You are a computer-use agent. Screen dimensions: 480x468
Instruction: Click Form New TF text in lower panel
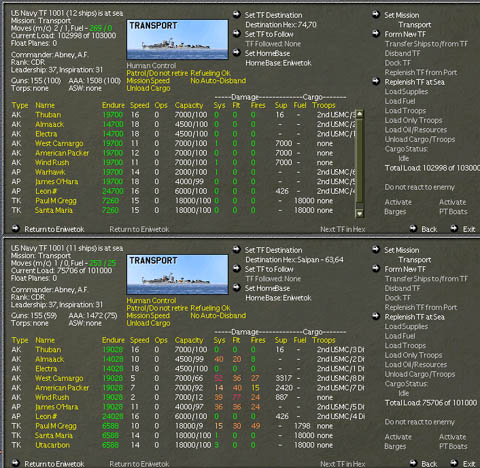(x=405, y=269)
